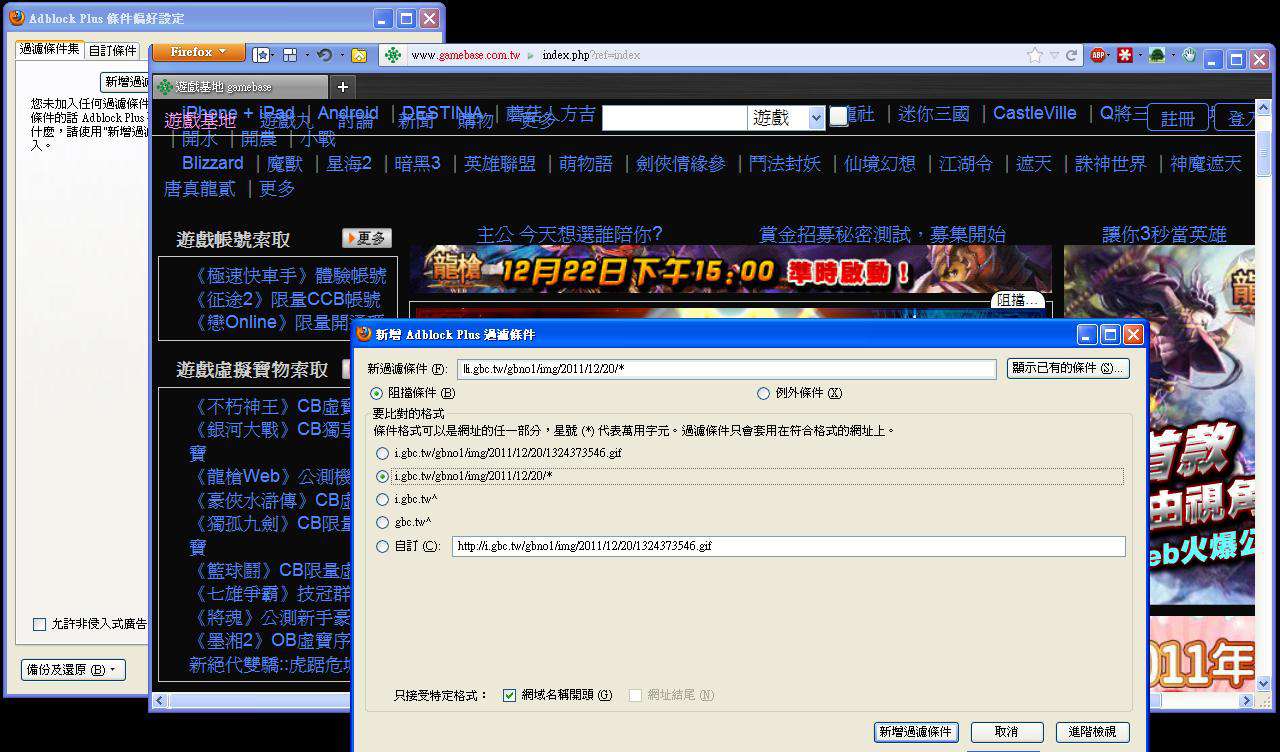Switch to the 自訂條件 tab

pyautogui.click(x=113, y=51)
